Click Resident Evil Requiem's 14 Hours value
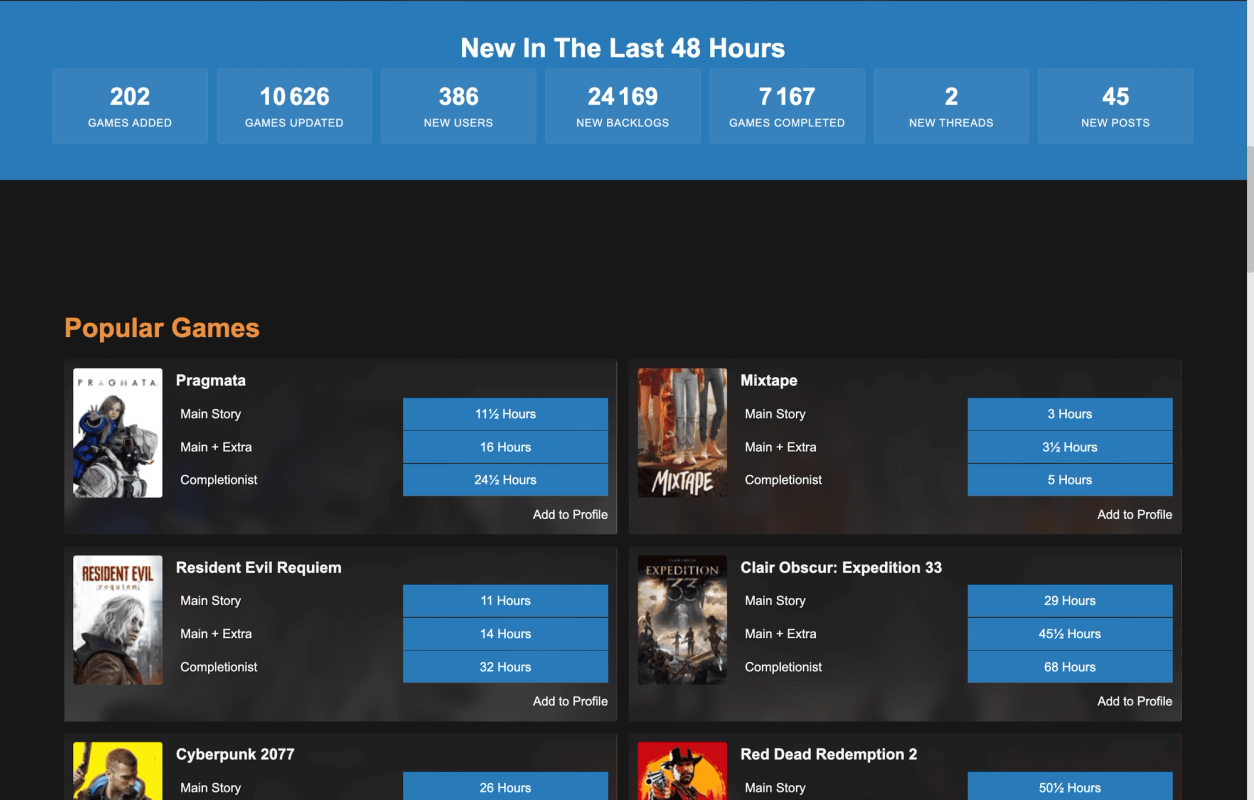The image size is (1254, 800). (506, 634)
